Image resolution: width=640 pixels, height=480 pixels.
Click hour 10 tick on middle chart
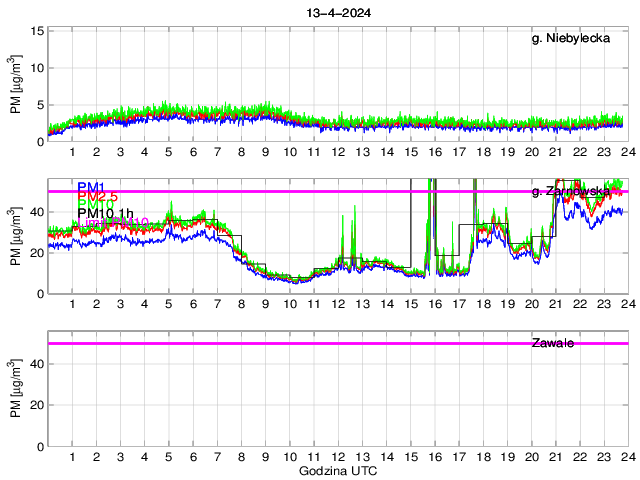point(290,304)
